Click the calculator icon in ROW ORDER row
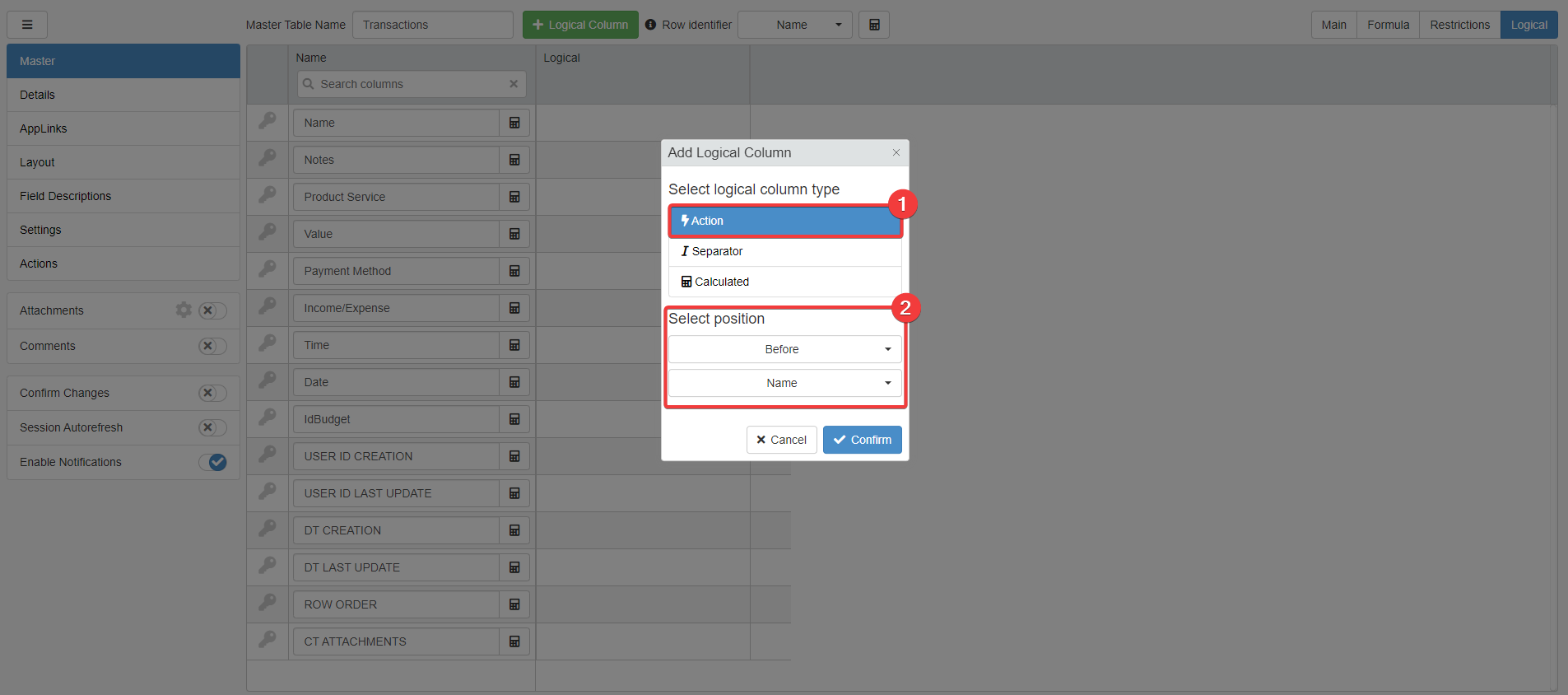The width and height of the screenshot is (1568, 695). click(514, 604)
